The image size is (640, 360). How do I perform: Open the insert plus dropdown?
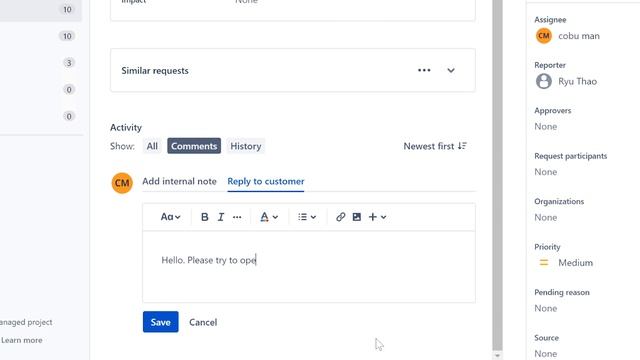click(x=378, y=217)
